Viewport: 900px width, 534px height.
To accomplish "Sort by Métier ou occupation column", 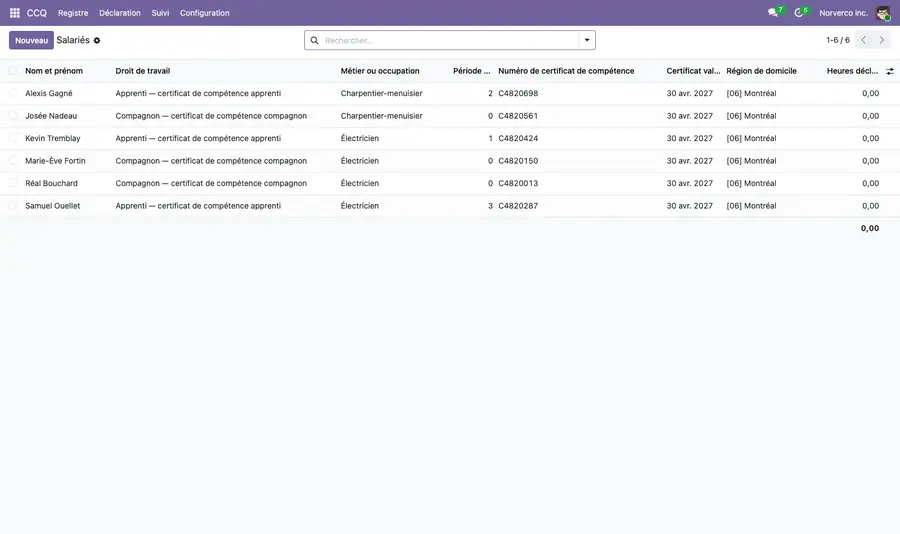I will 380,71.
